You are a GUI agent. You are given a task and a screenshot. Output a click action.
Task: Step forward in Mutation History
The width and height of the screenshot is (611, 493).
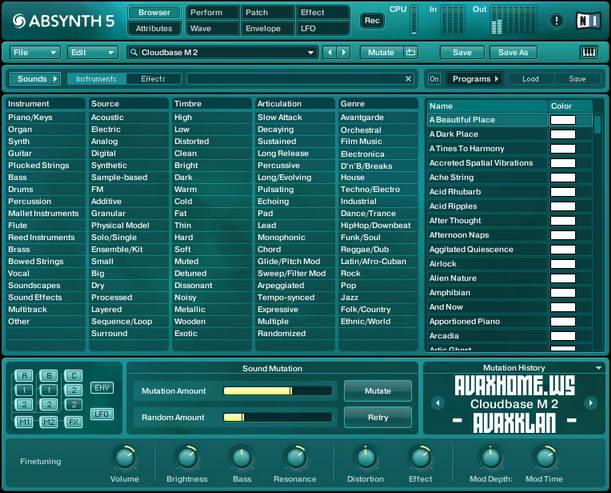pos(591,403)
